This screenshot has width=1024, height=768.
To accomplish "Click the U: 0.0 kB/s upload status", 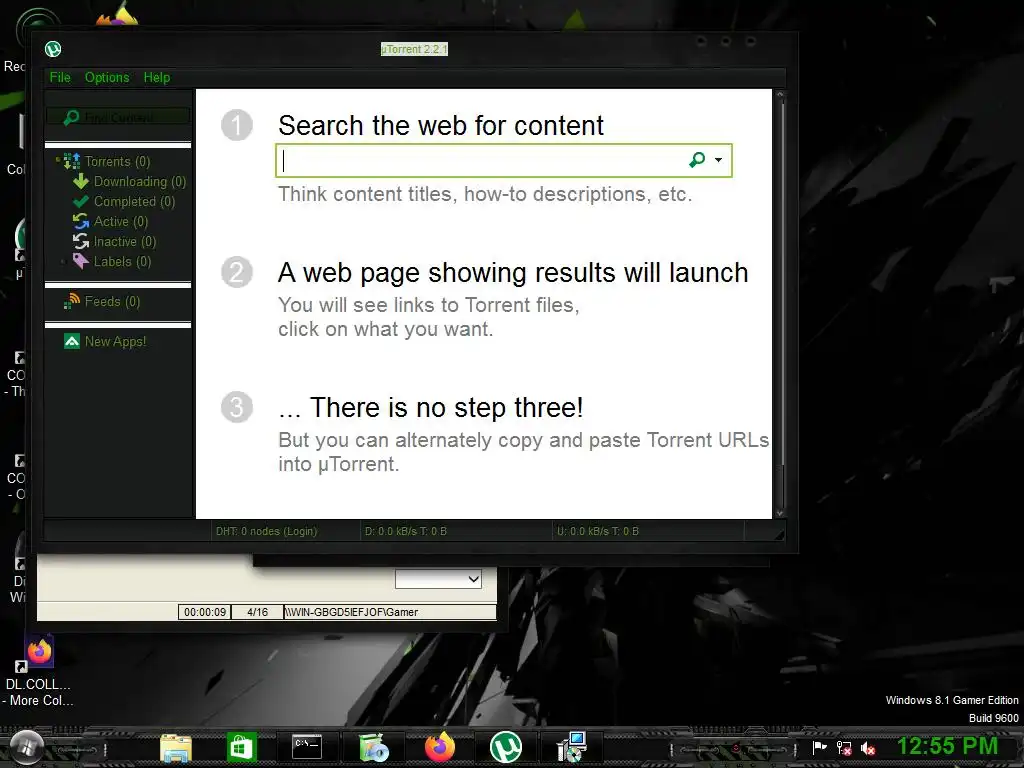I will (x=598, y=532).
